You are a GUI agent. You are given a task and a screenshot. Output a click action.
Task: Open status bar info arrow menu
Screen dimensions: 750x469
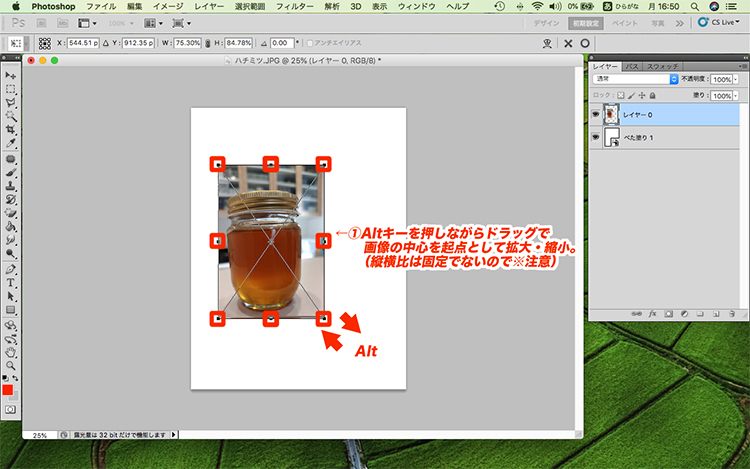click(x=174, y=435)
